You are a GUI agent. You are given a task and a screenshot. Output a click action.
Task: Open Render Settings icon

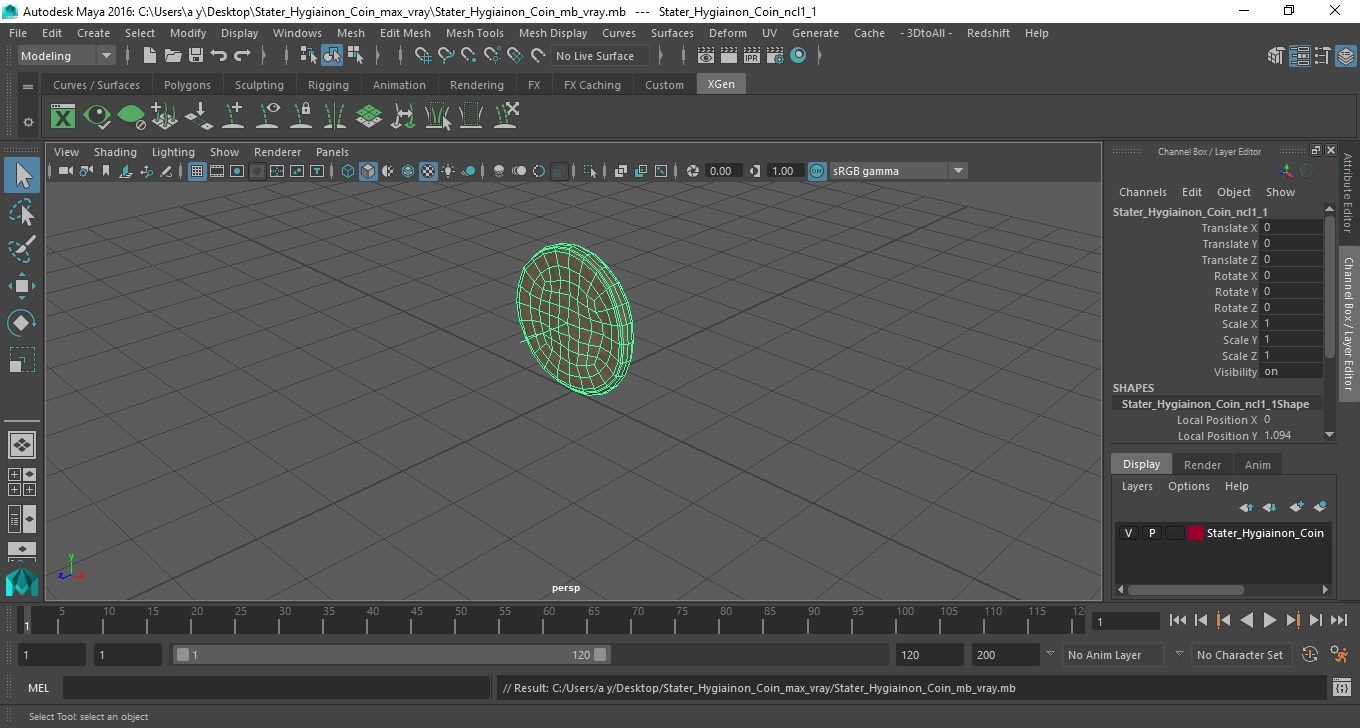[775, 56]
